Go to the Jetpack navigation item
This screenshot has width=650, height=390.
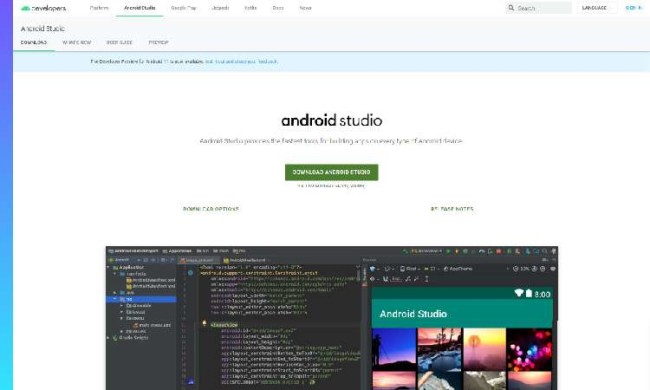click(x=220, y=8)
